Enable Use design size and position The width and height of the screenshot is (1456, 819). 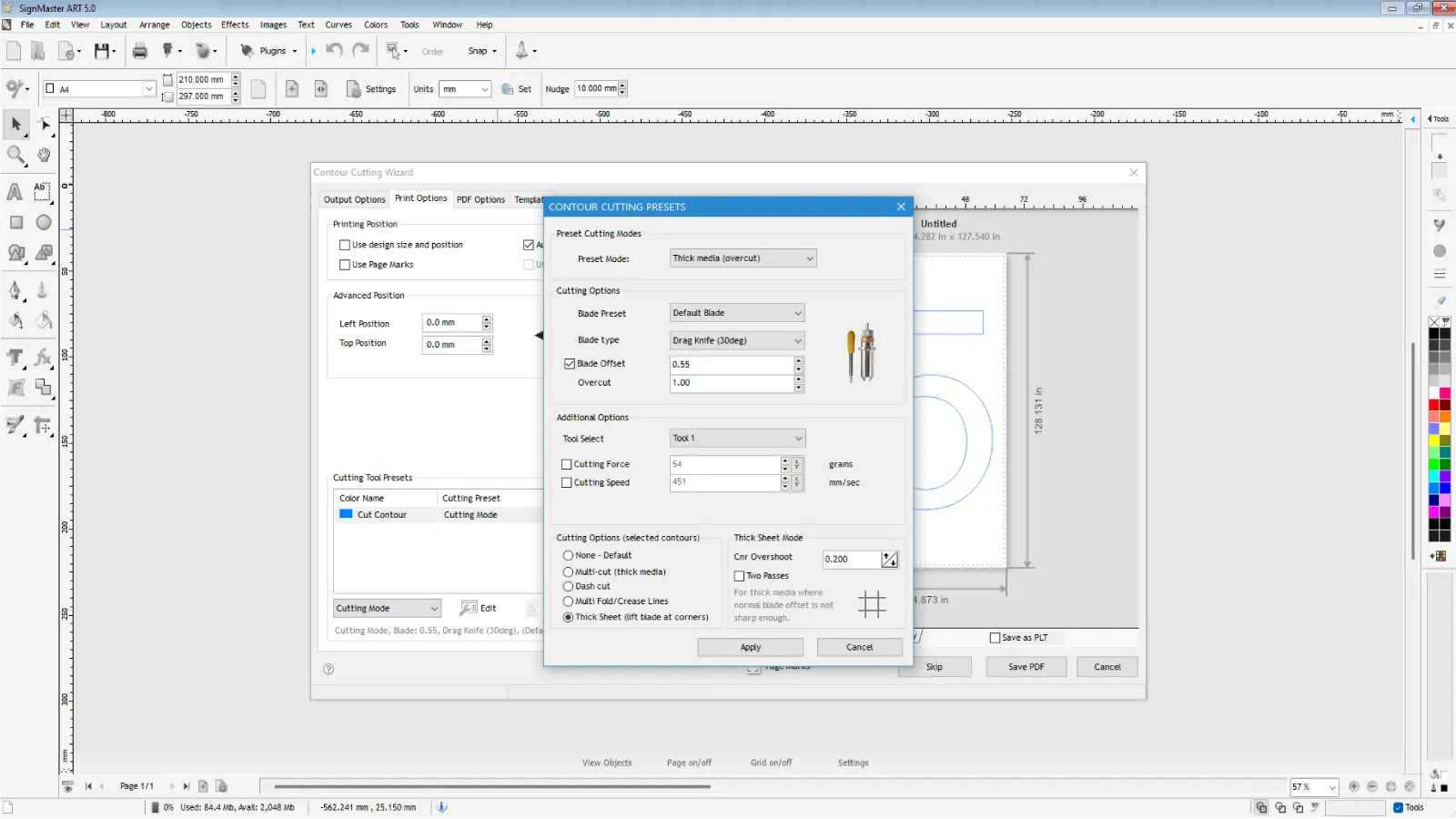(x=345, y=245)
